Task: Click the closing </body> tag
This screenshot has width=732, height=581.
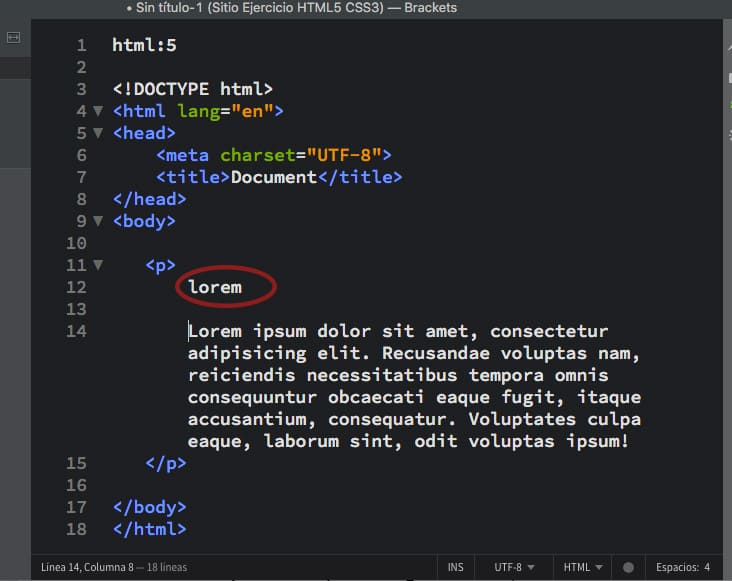Action: [x=149, y=507]
